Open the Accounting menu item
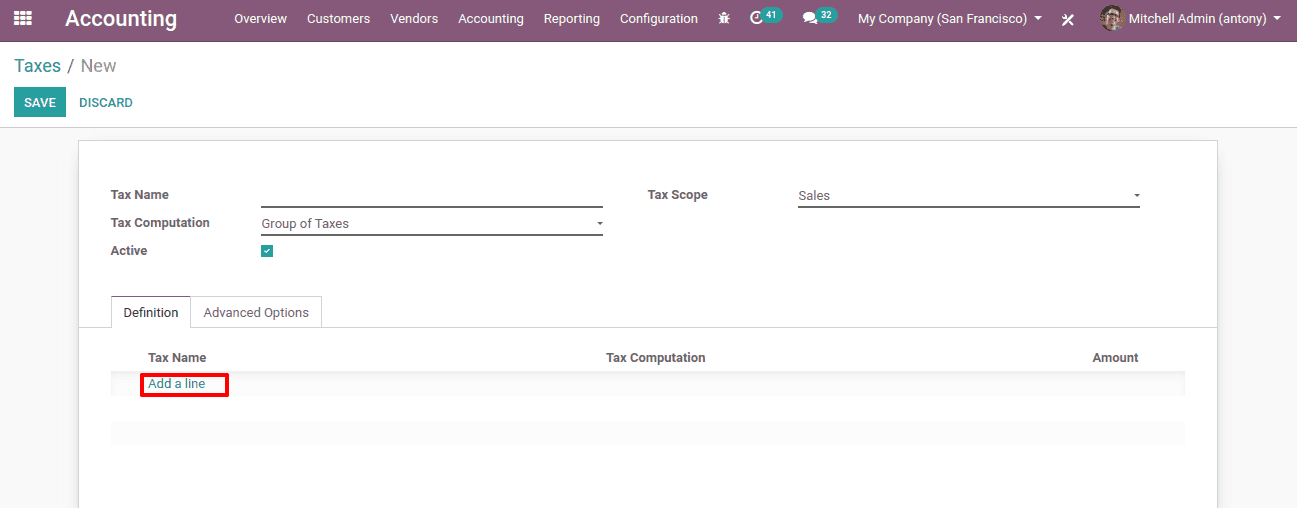Viewport: 1297px width, 508px height. tap(491, 18)
